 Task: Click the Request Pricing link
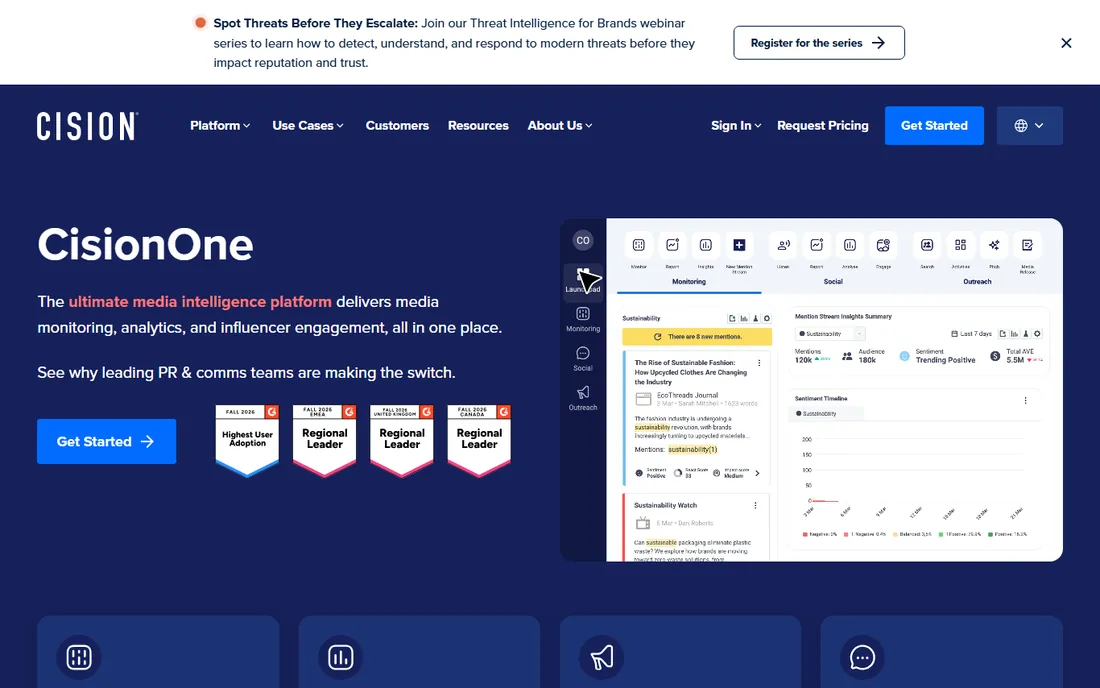click(823, 126)
